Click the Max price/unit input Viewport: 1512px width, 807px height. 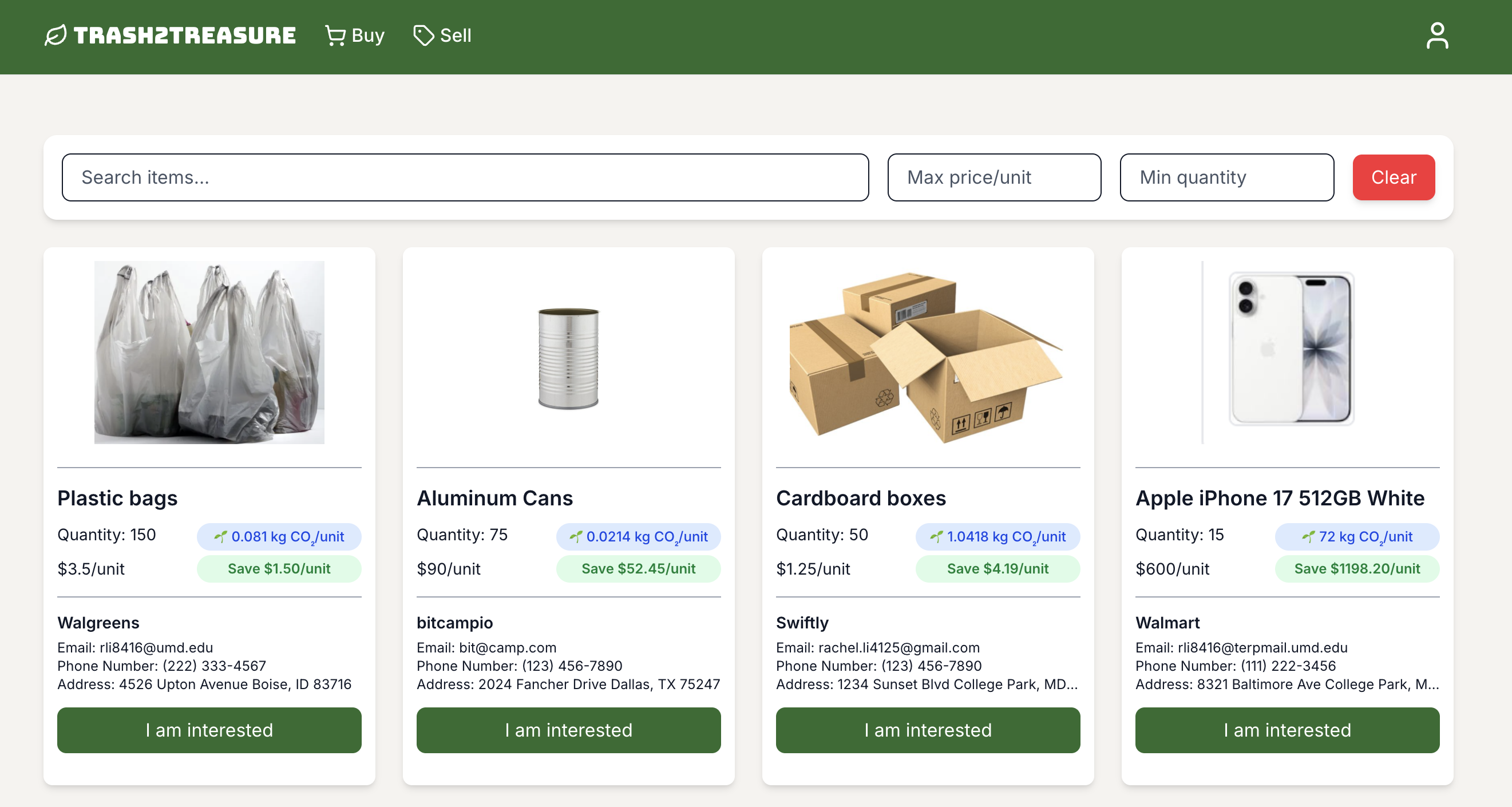994,177
